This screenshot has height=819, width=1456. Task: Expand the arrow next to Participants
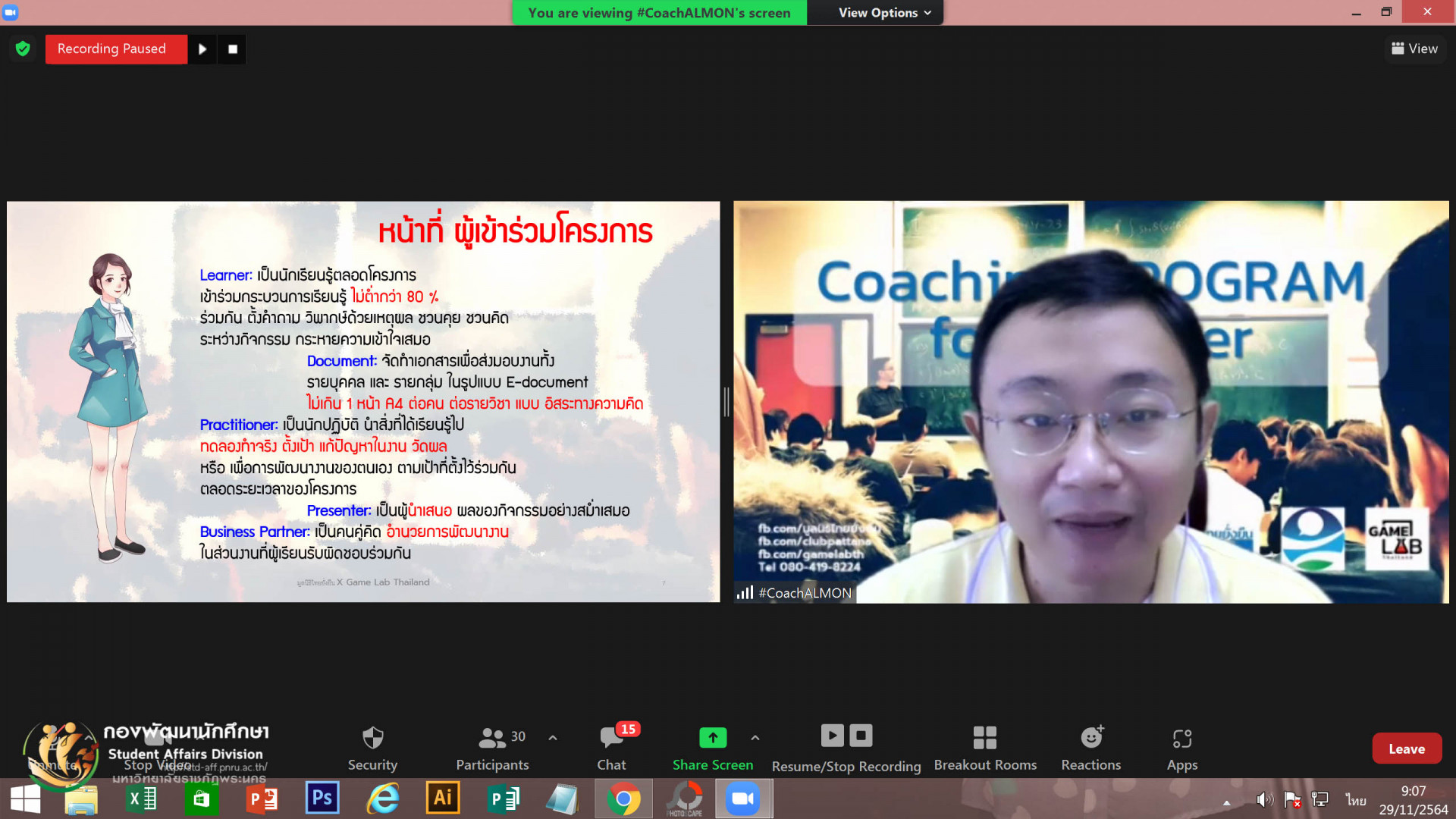point(553,737)
